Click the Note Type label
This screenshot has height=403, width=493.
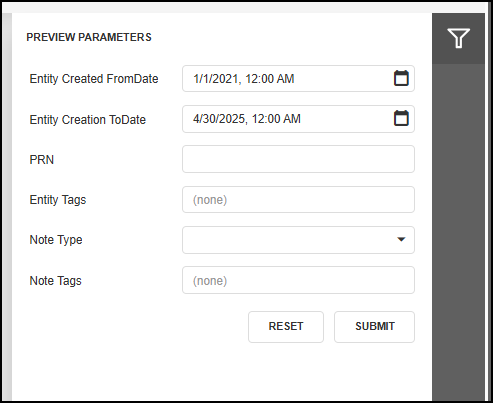click(56, 240)
